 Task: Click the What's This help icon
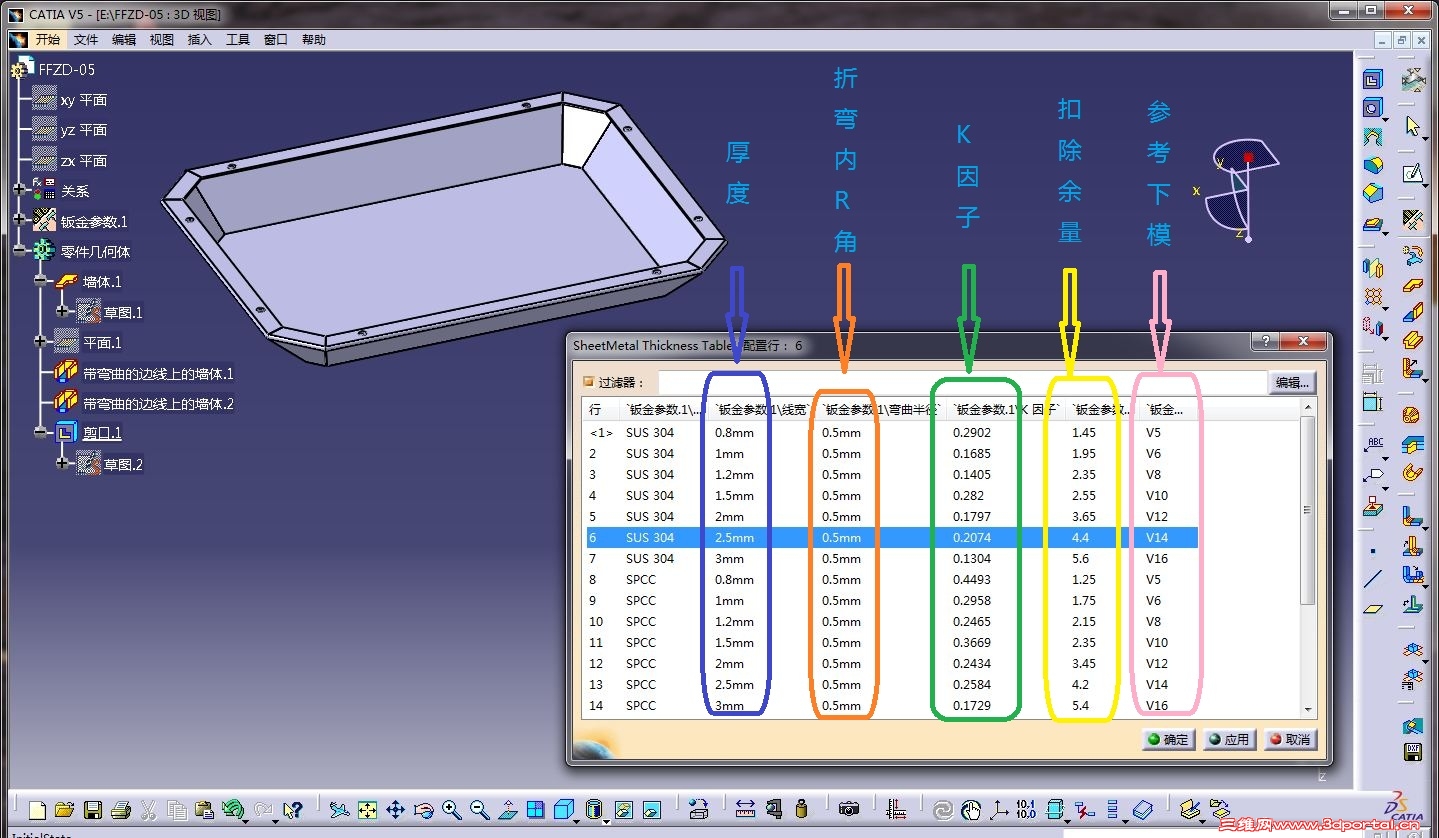(292, 809)
